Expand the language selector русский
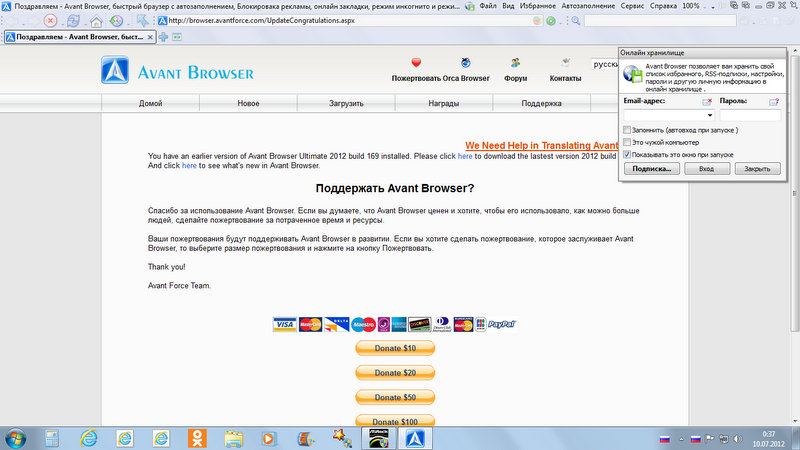This screenshot has width=800, height=450. [x=605, y=64]
